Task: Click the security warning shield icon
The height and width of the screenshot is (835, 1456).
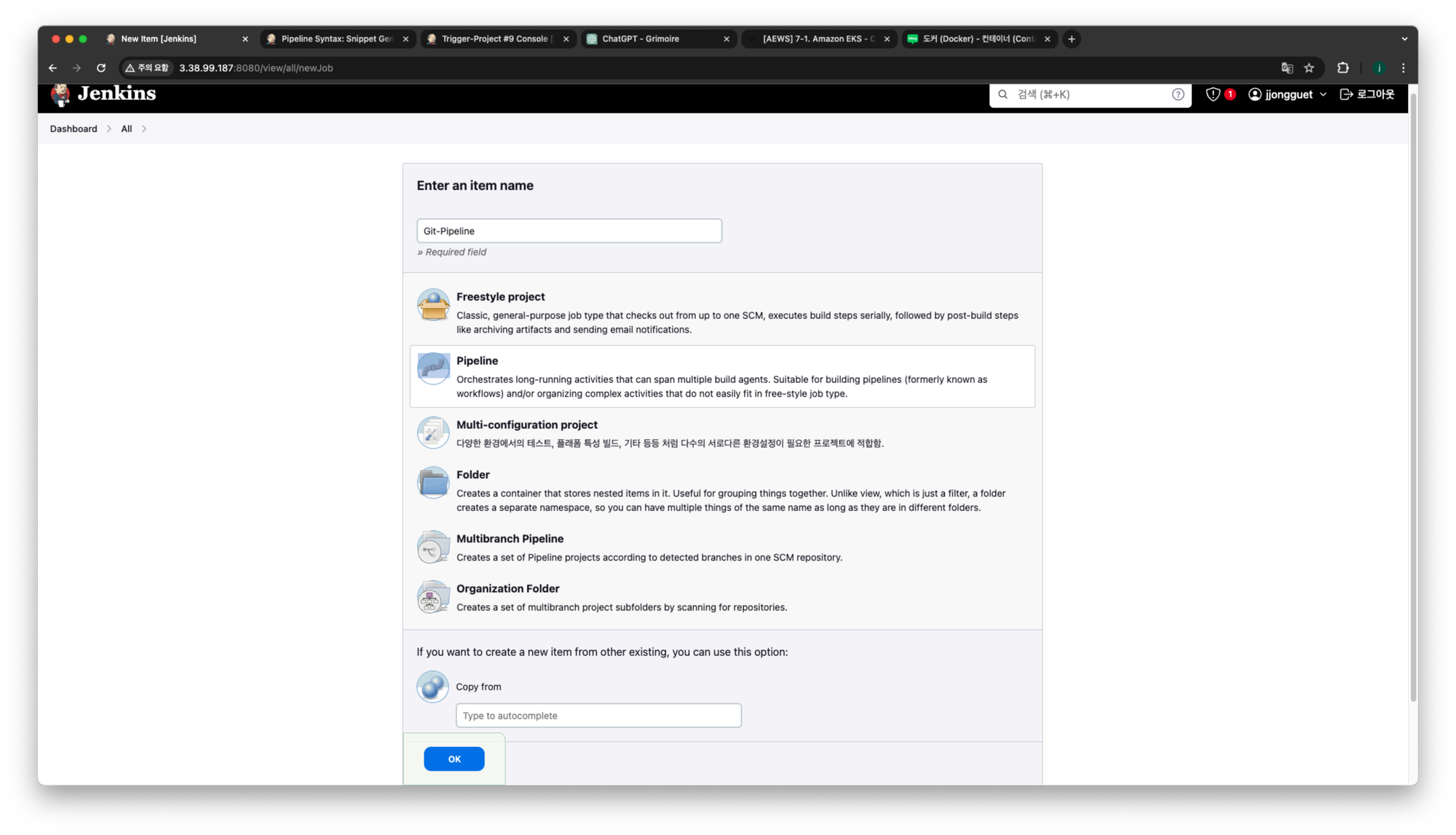Action: click(x=1213, y=95)
